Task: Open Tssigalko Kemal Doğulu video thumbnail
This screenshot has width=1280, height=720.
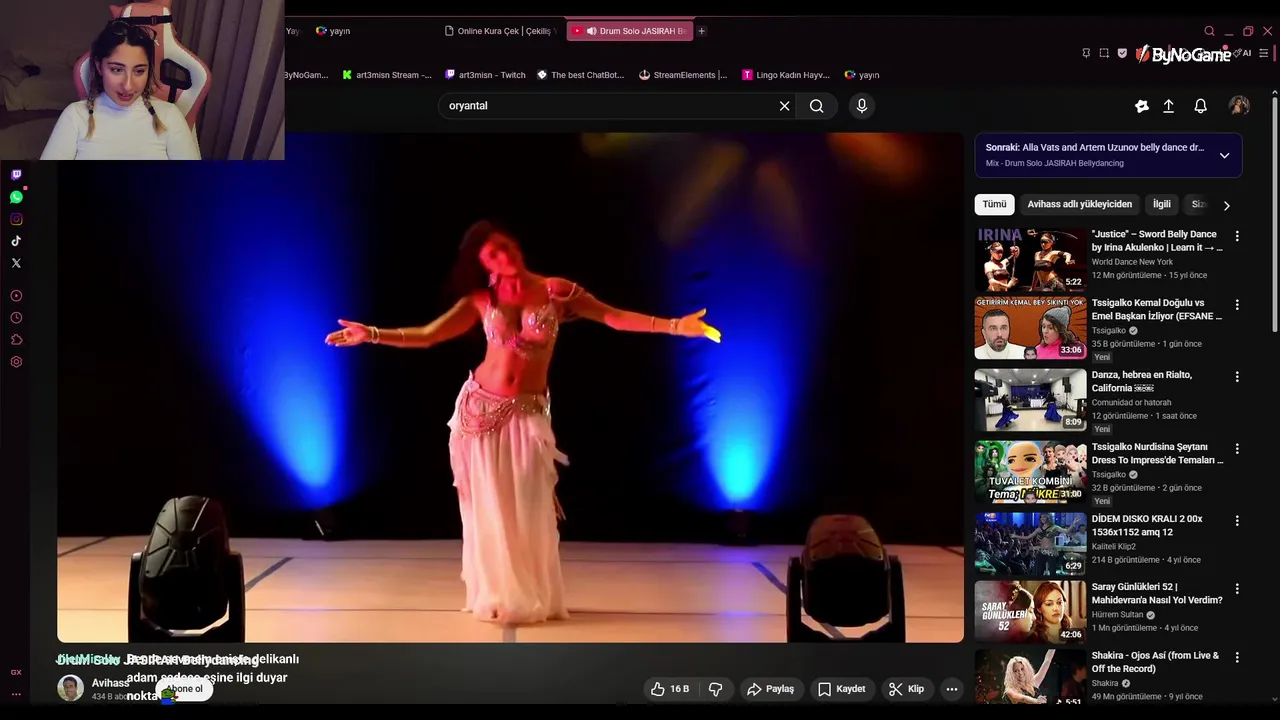Action: pos(1030,327)
